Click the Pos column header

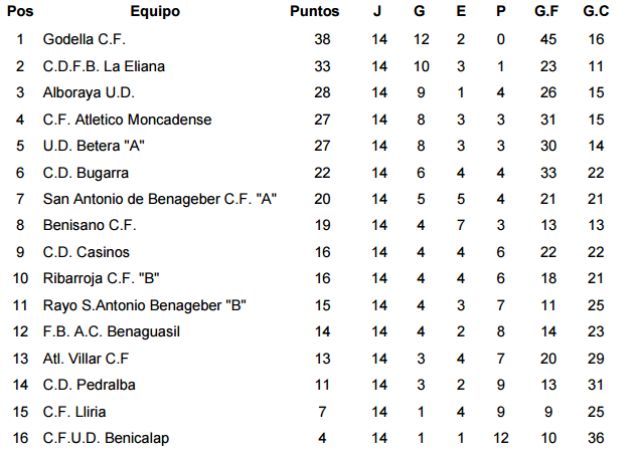(20, 12)
